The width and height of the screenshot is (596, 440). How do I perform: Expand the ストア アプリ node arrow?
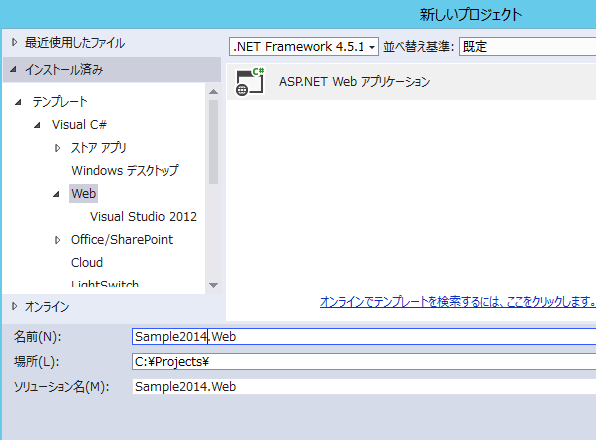coord(57,148)
